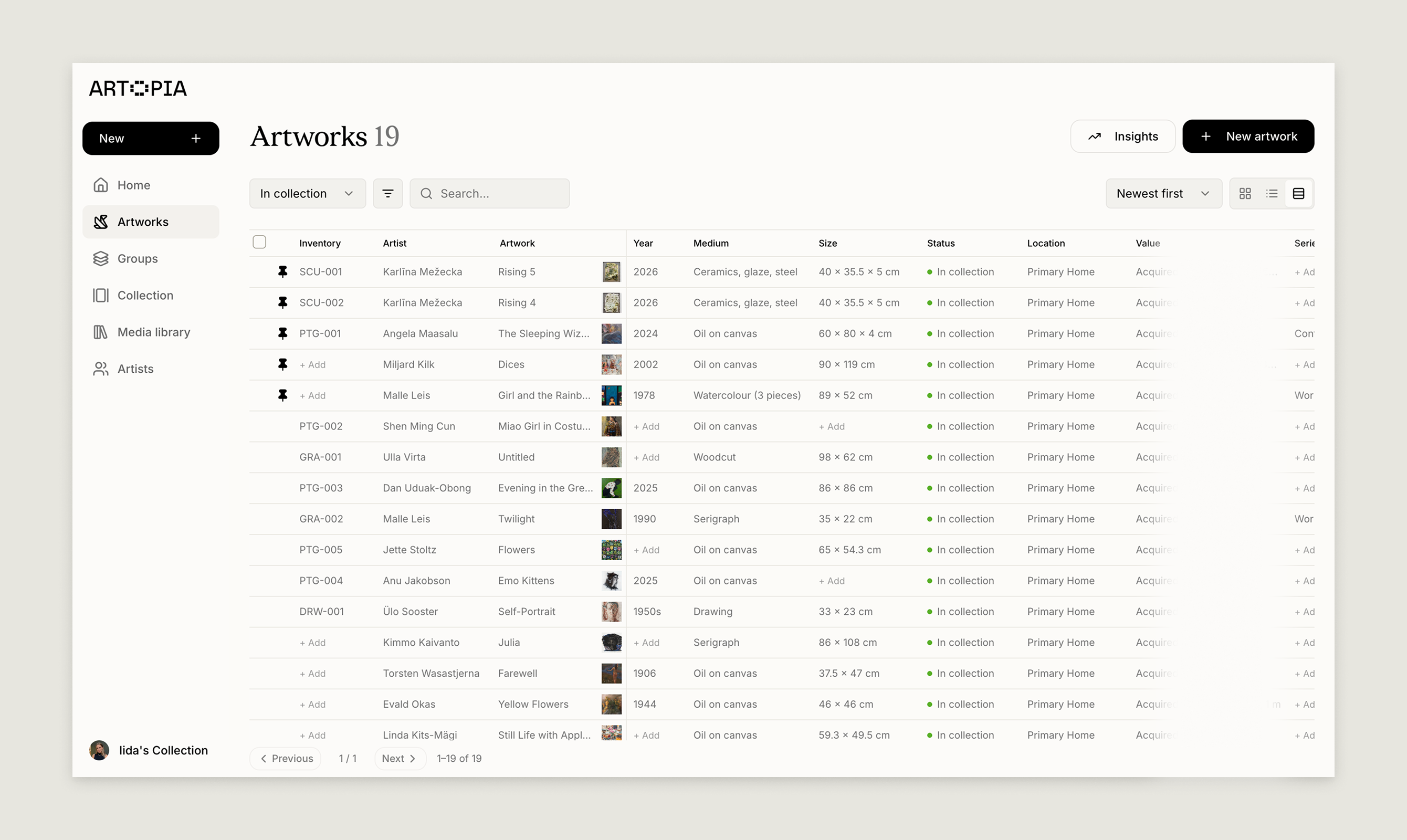The image size is (1407, 840).
Task: Open thumbnail of Twilight artwork
Action: point(611,519)
